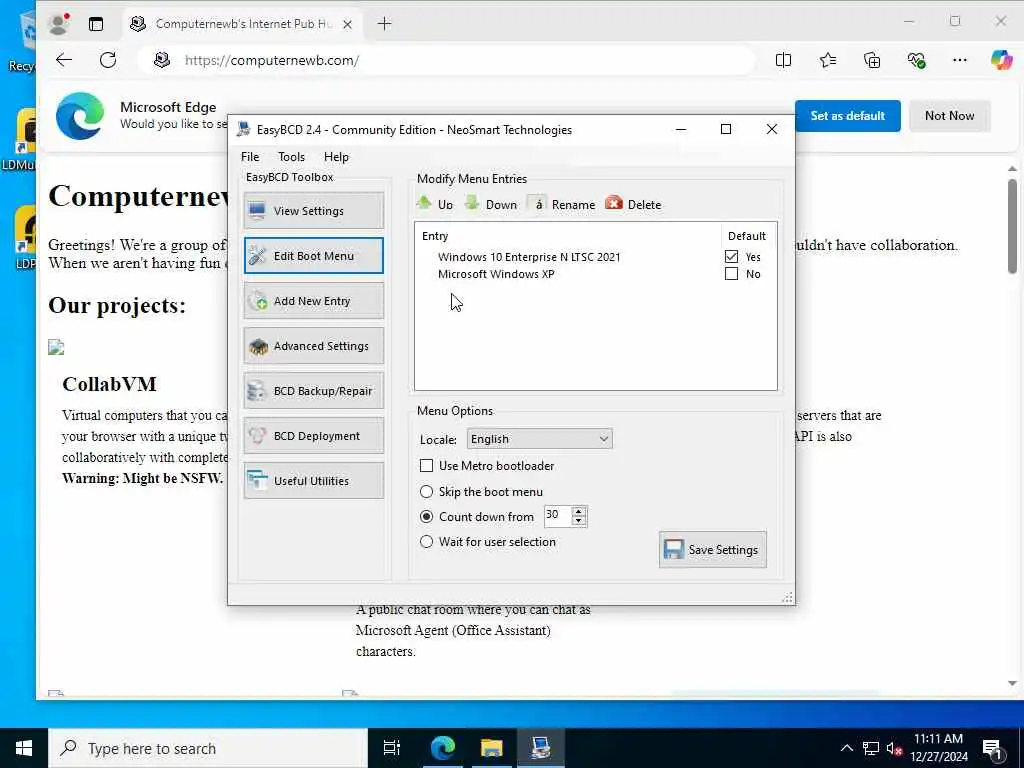Select Wait for user selection option
The height and width of the screenshot is (768, 1024).
coord(426,541)
